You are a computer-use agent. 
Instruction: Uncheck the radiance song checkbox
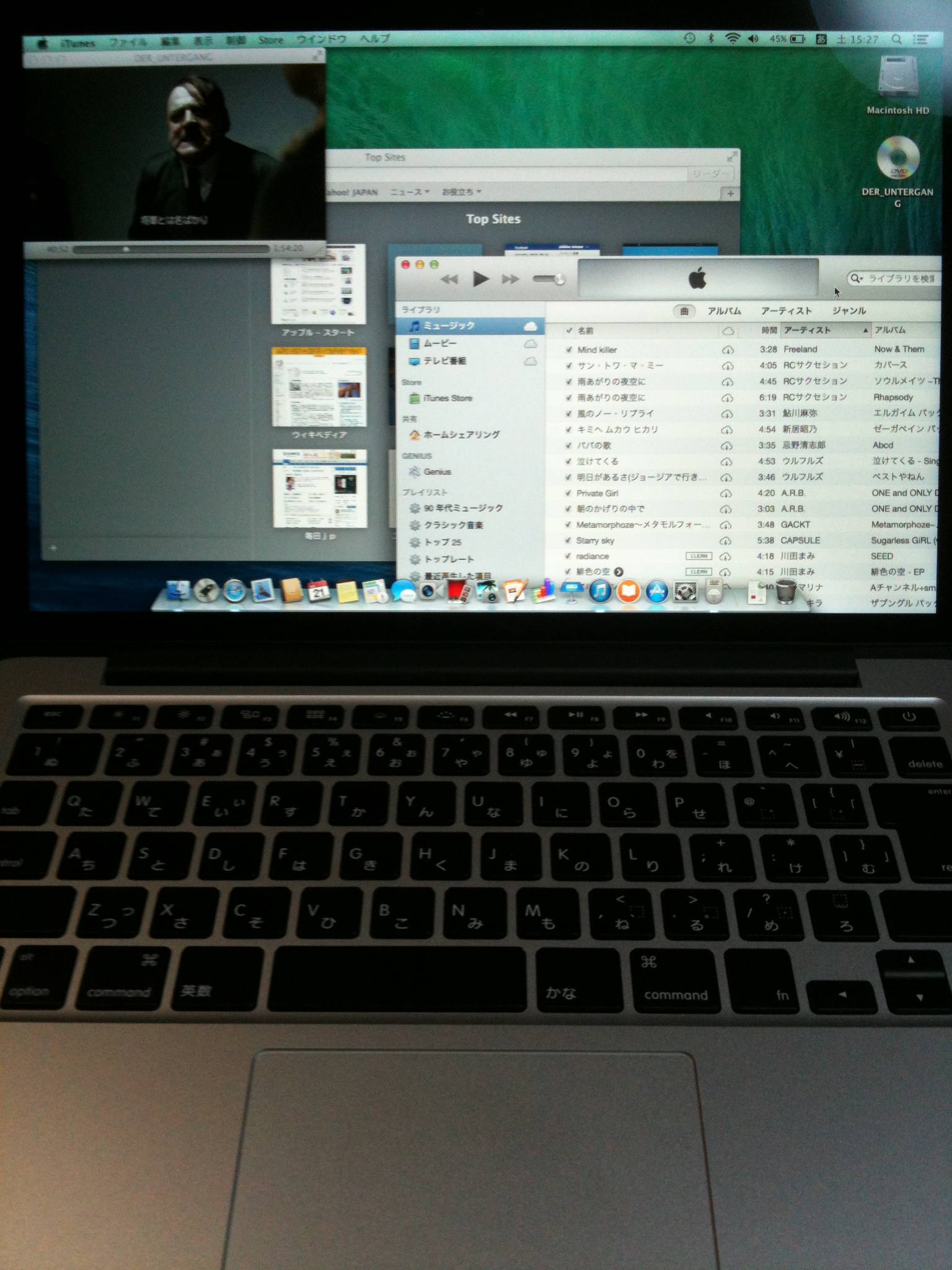[x=568, y=556]
